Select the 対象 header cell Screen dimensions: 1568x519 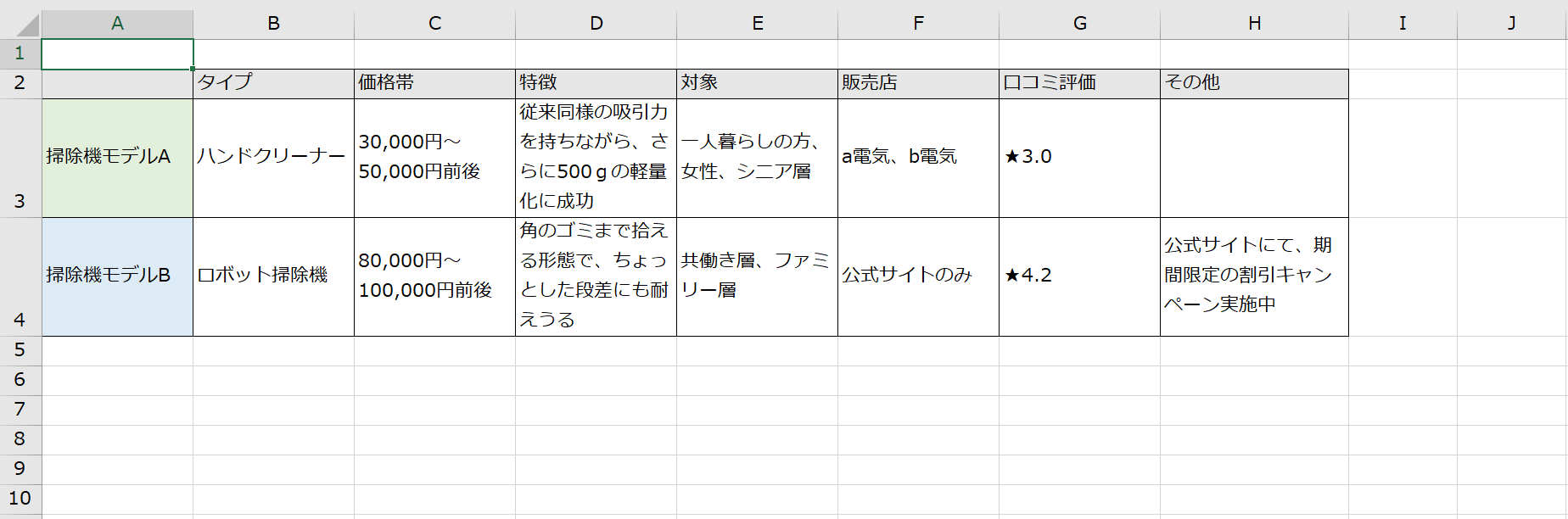point(757,84)
